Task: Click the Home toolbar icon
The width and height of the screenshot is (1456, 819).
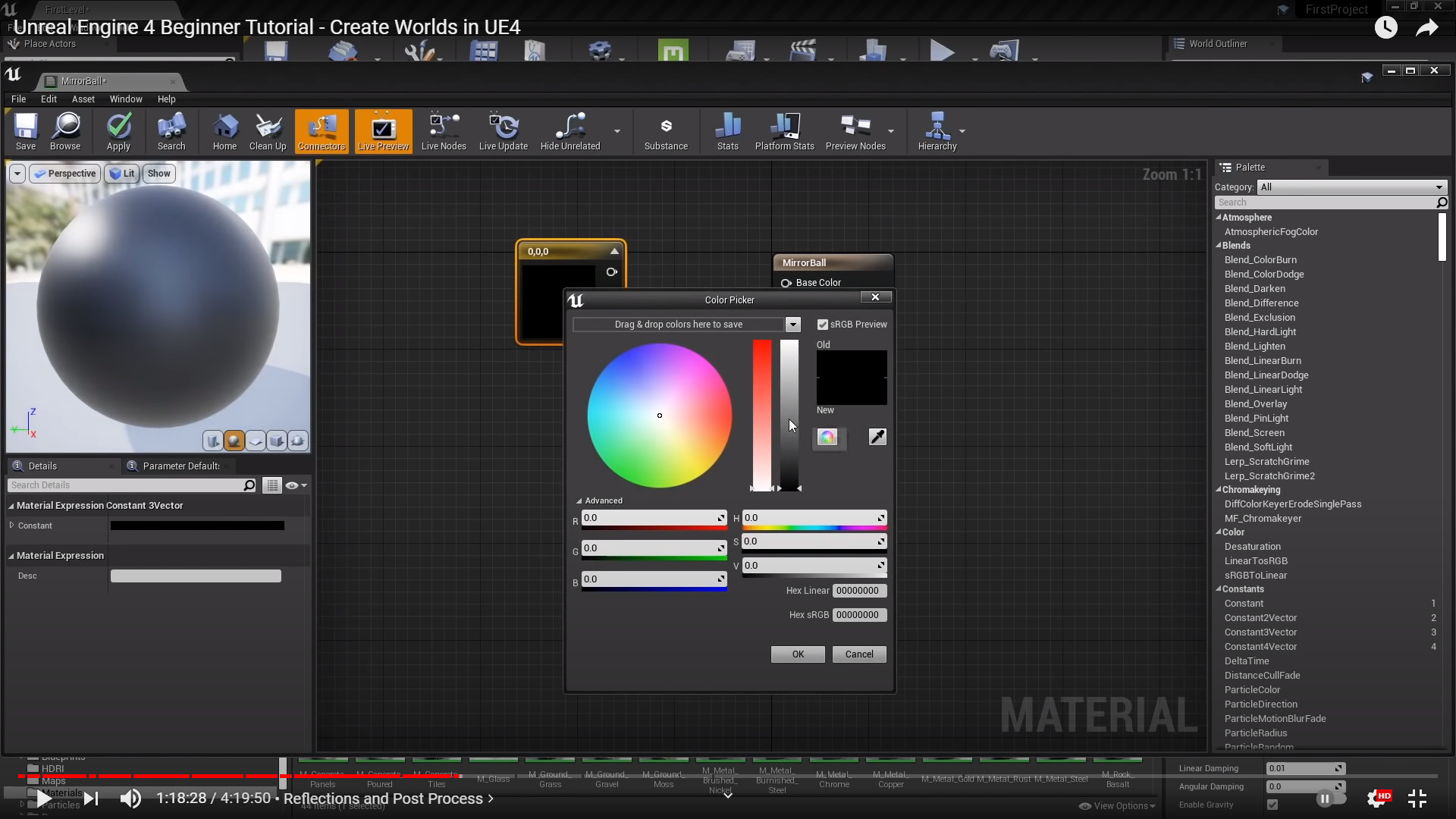Action: [x=224, y=132]
